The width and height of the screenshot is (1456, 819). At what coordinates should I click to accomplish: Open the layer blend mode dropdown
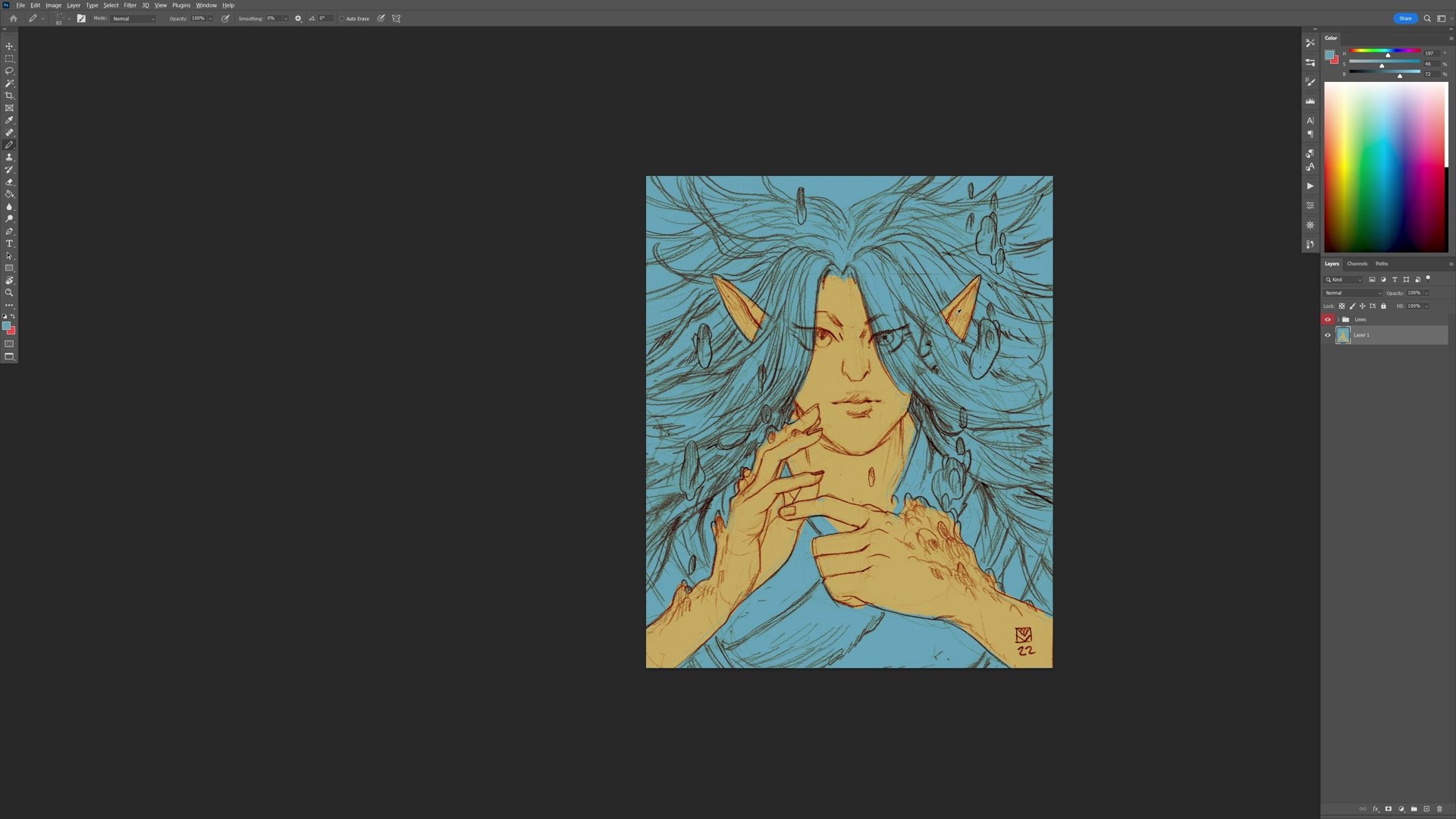(x=1353, y=293)
